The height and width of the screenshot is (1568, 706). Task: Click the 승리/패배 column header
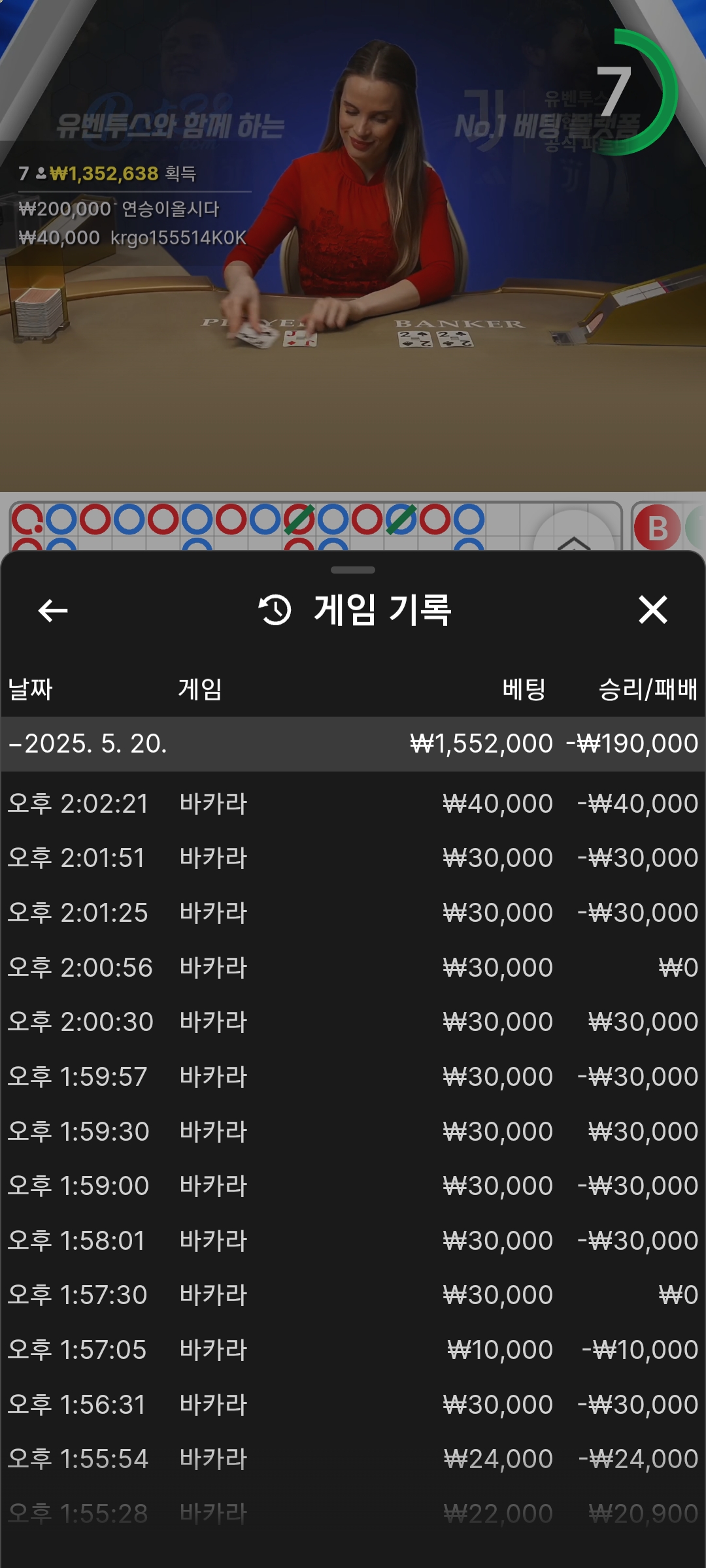pyautogui.click(x=648, y=689)
